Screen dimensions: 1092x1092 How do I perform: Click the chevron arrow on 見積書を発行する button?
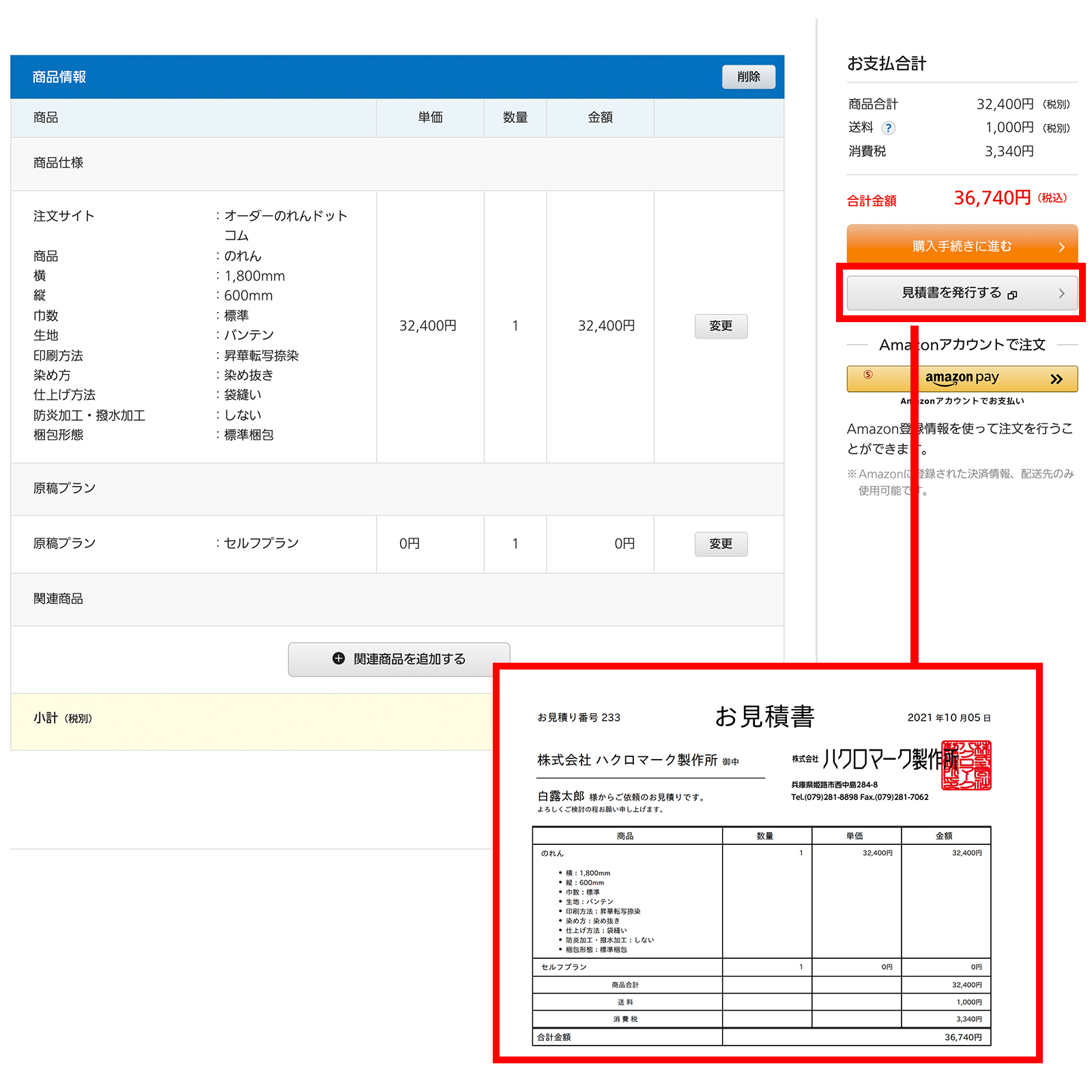(x=1062, y=293)
